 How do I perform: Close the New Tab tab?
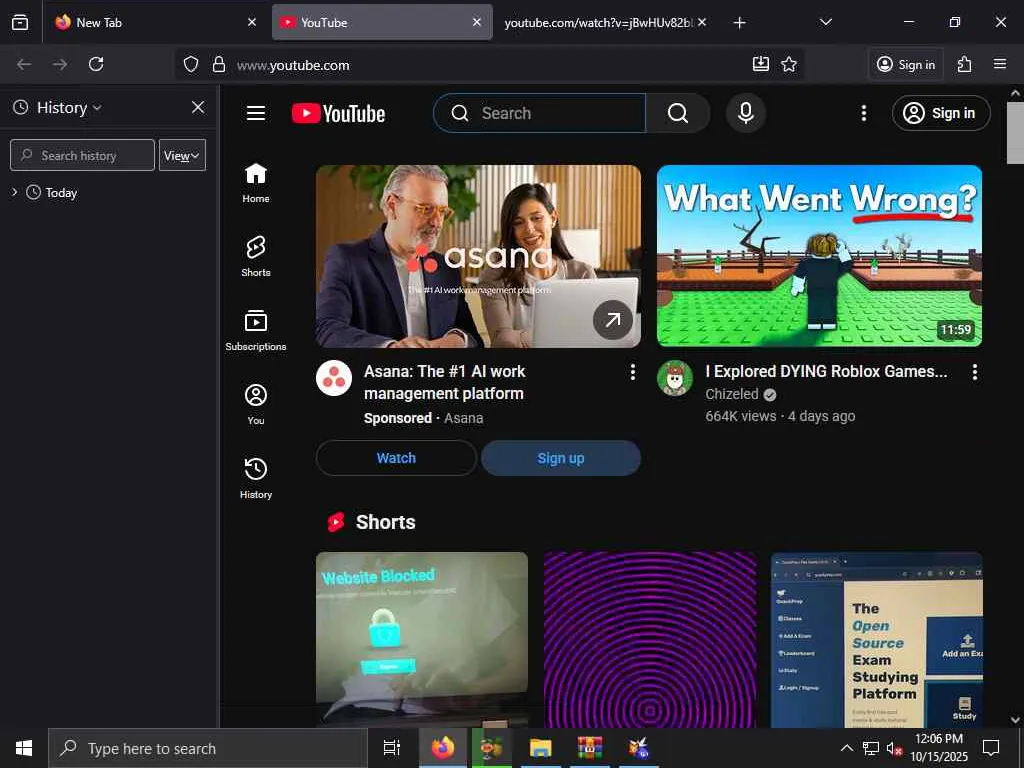(x=252, y=22)
